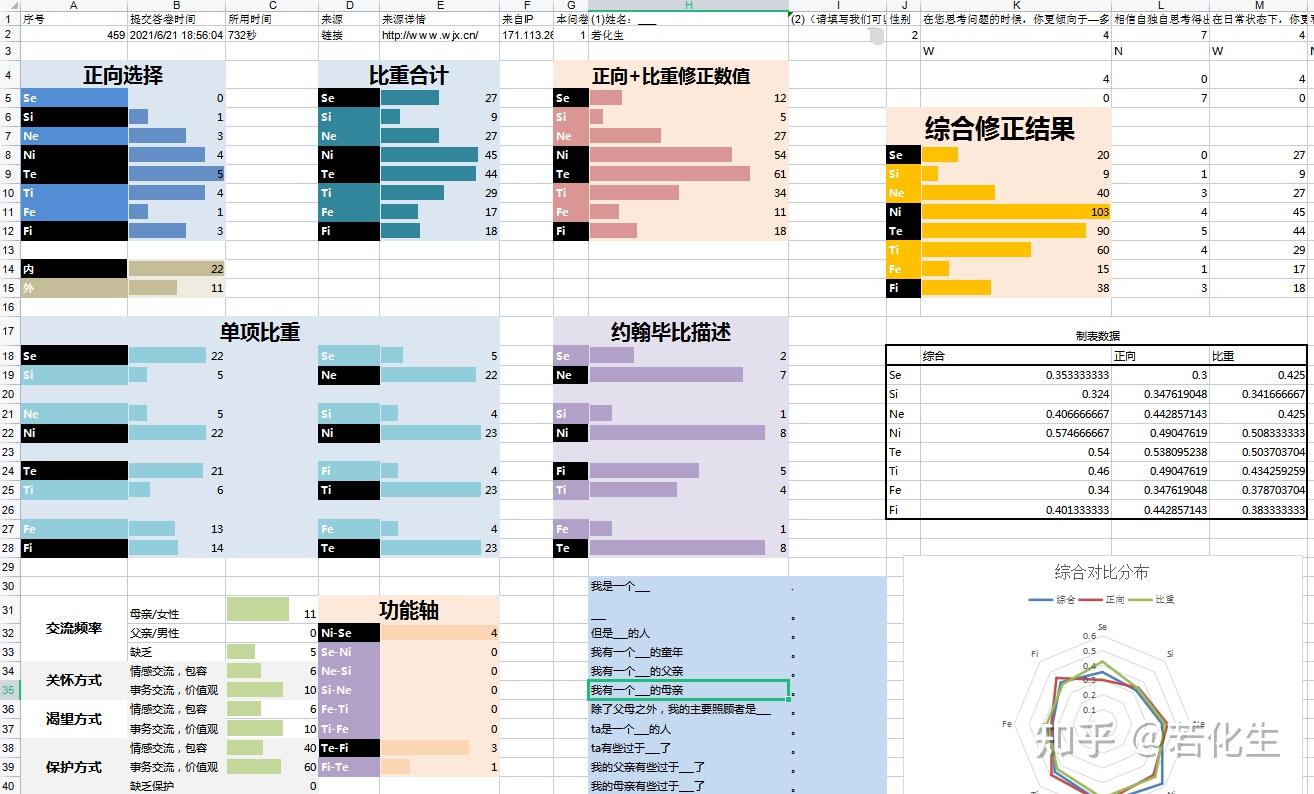
Task: Select column E header
Action: 439,5
